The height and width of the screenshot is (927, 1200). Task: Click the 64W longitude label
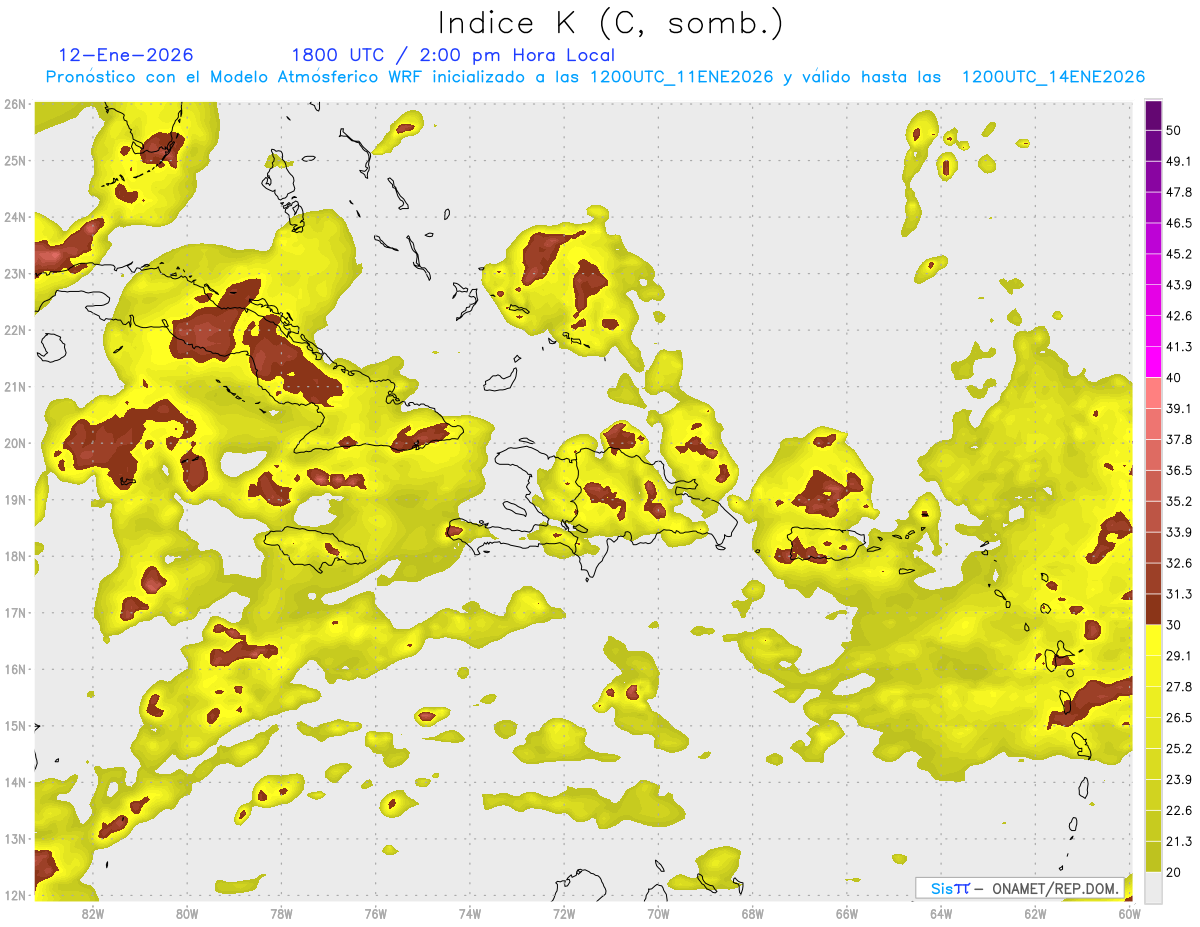941,913
